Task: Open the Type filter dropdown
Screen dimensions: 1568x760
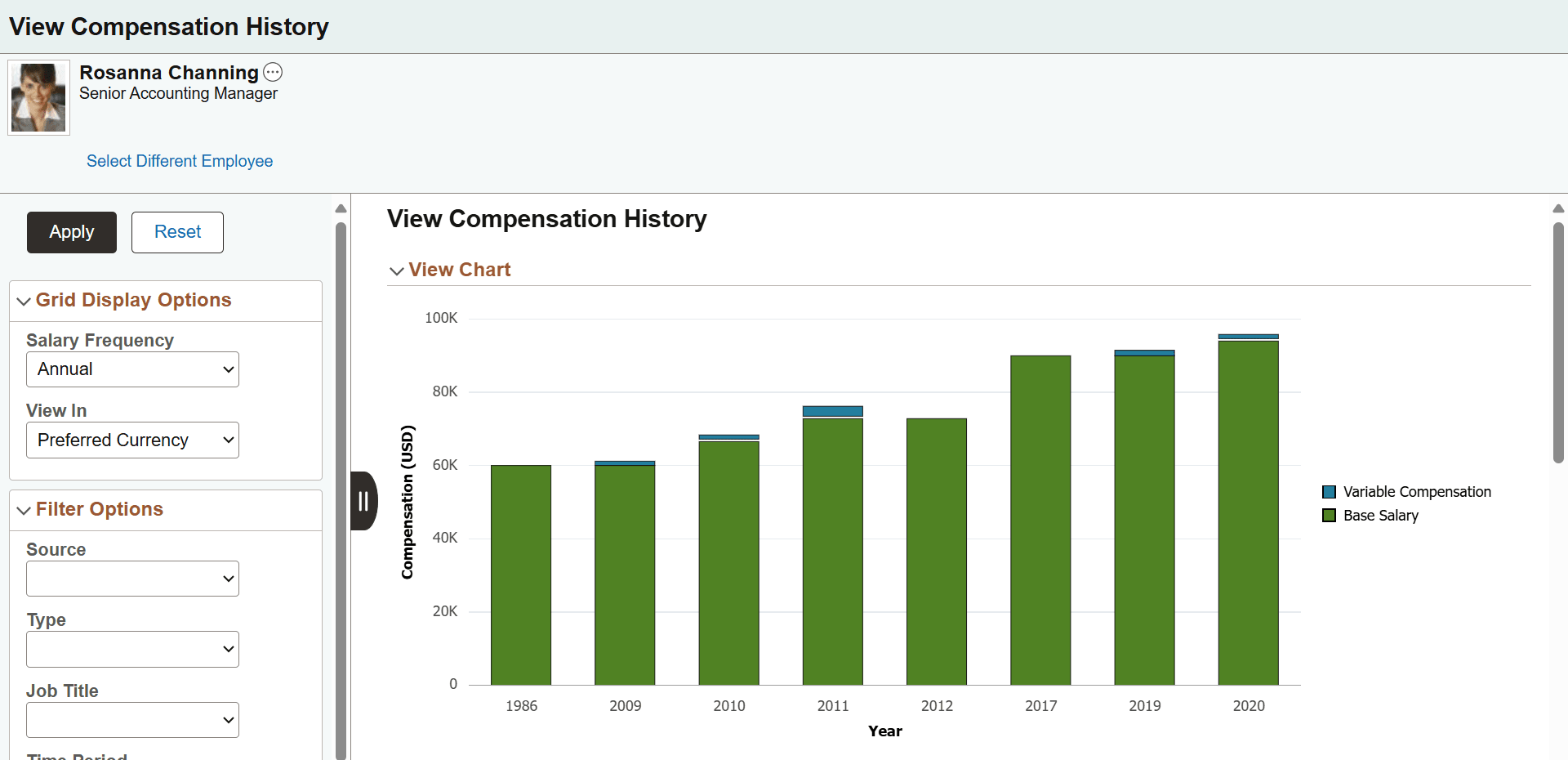Action: (131, 649)
